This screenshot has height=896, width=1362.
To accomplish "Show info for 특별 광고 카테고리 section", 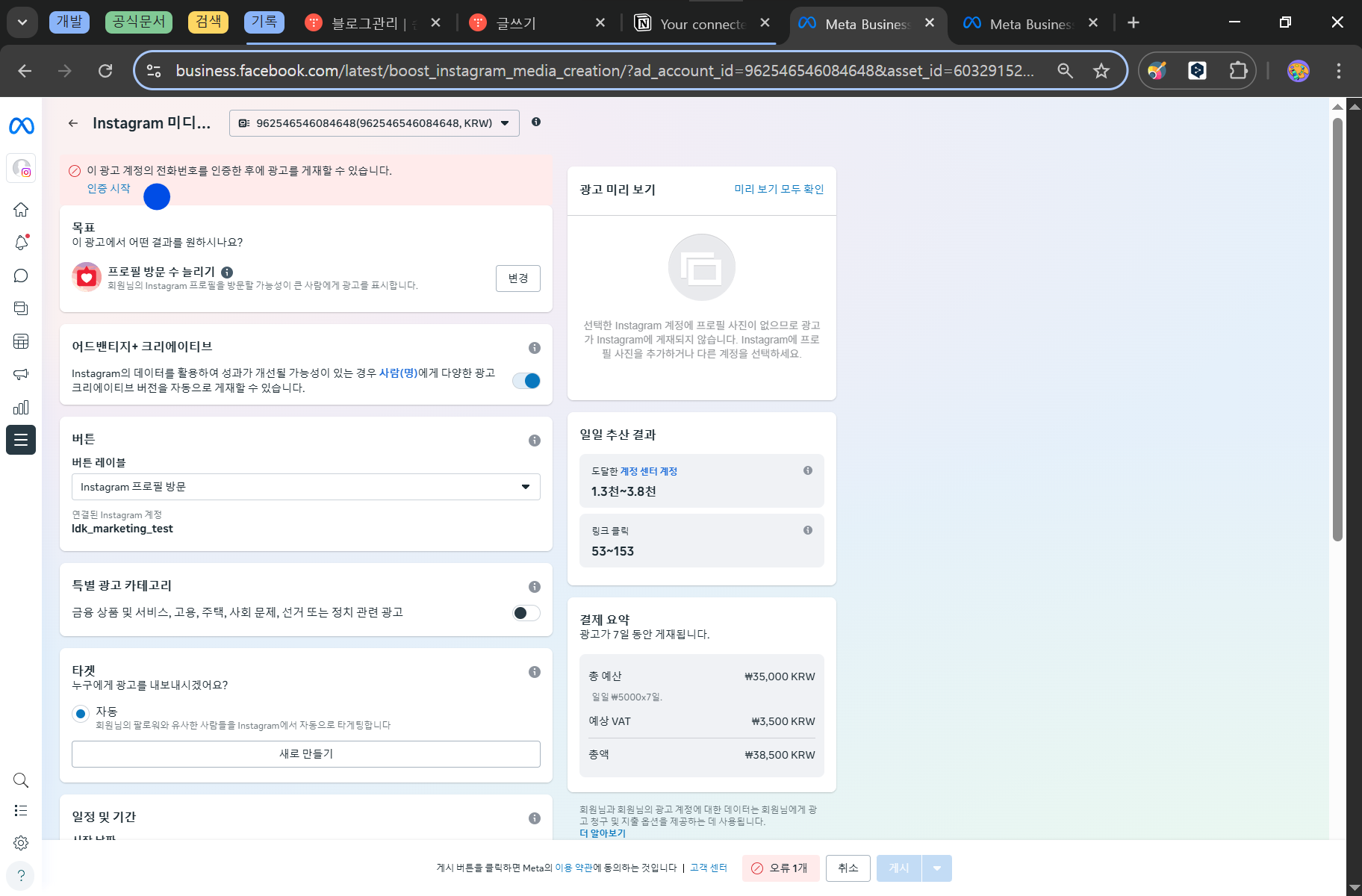I will (535, 587).
